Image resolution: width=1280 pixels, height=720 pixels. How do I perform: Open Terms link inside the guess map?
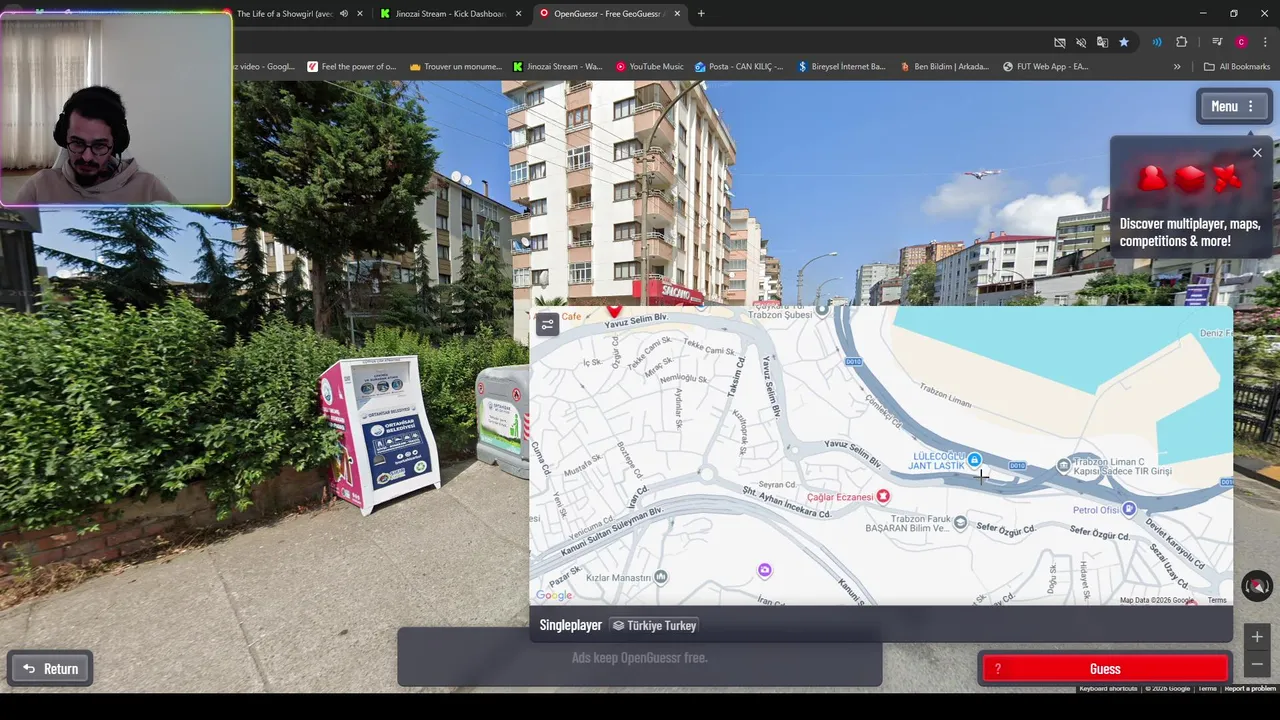[x=1217, y=600]
